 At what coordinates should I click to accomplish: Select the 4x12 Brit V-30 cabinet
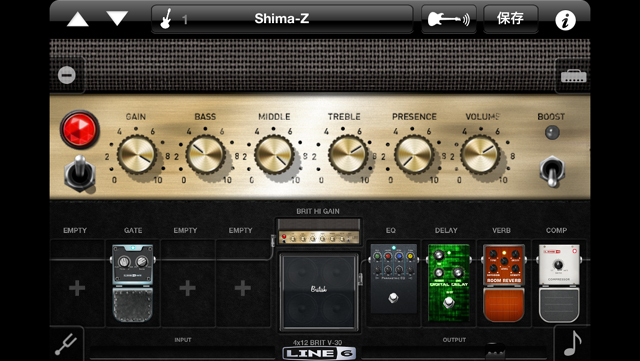pyautogui.click(x=318, y=291)
